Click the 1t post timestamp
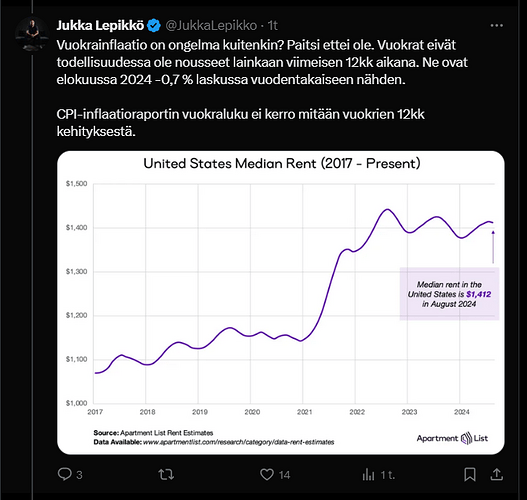 pos(273,26)
